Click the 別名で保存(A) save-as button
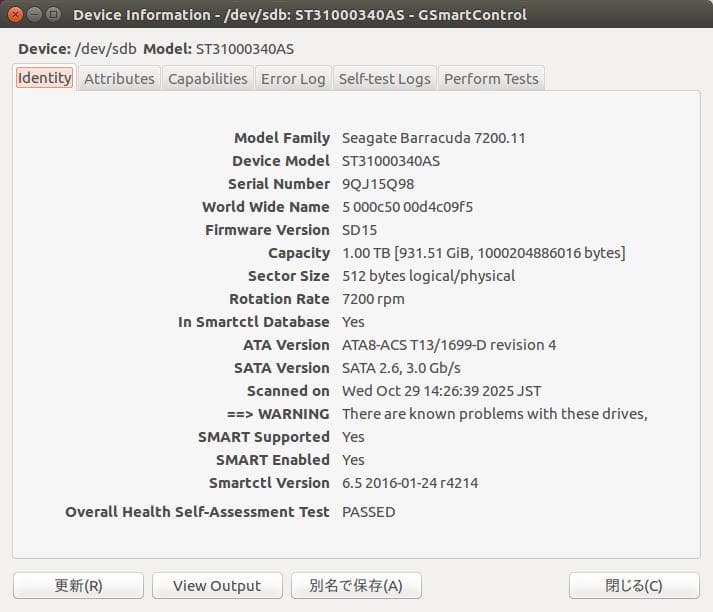713x612 pixels. pos(356,585)
